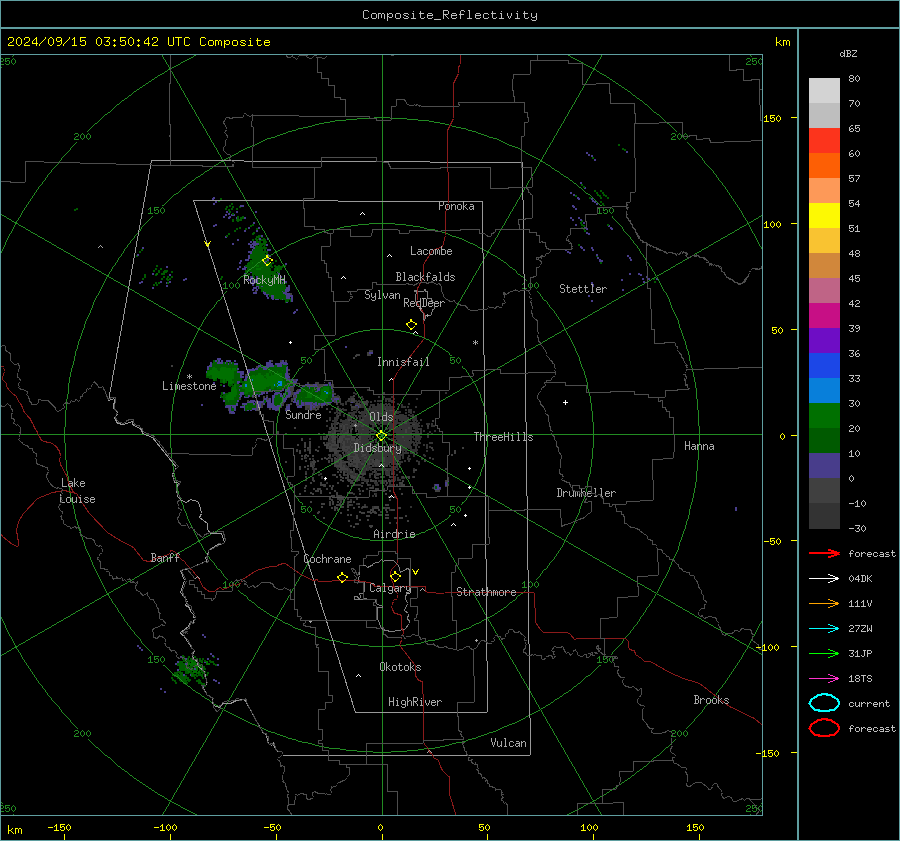900x841 pixels.
Task: Click the HighRiver town label
Action: [x=414, y=702]
